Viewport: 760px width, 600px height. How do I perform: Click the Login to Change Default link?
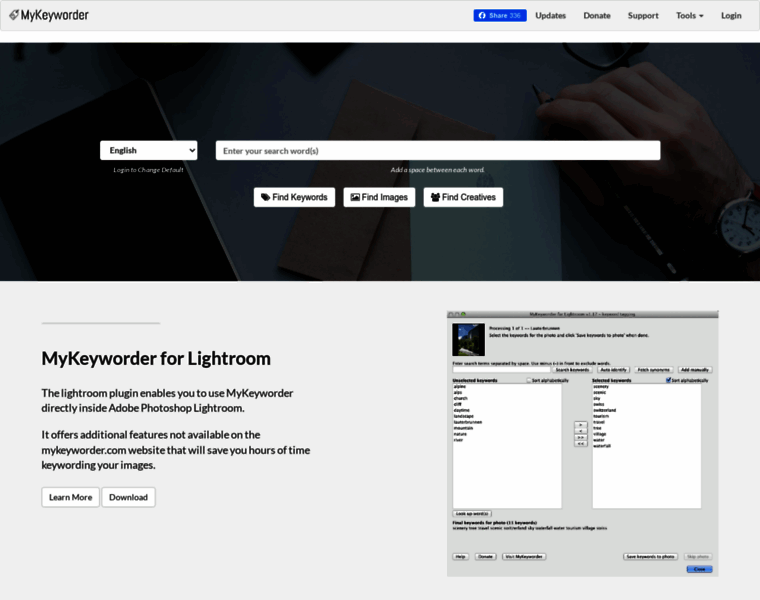[x=148, y=170]
